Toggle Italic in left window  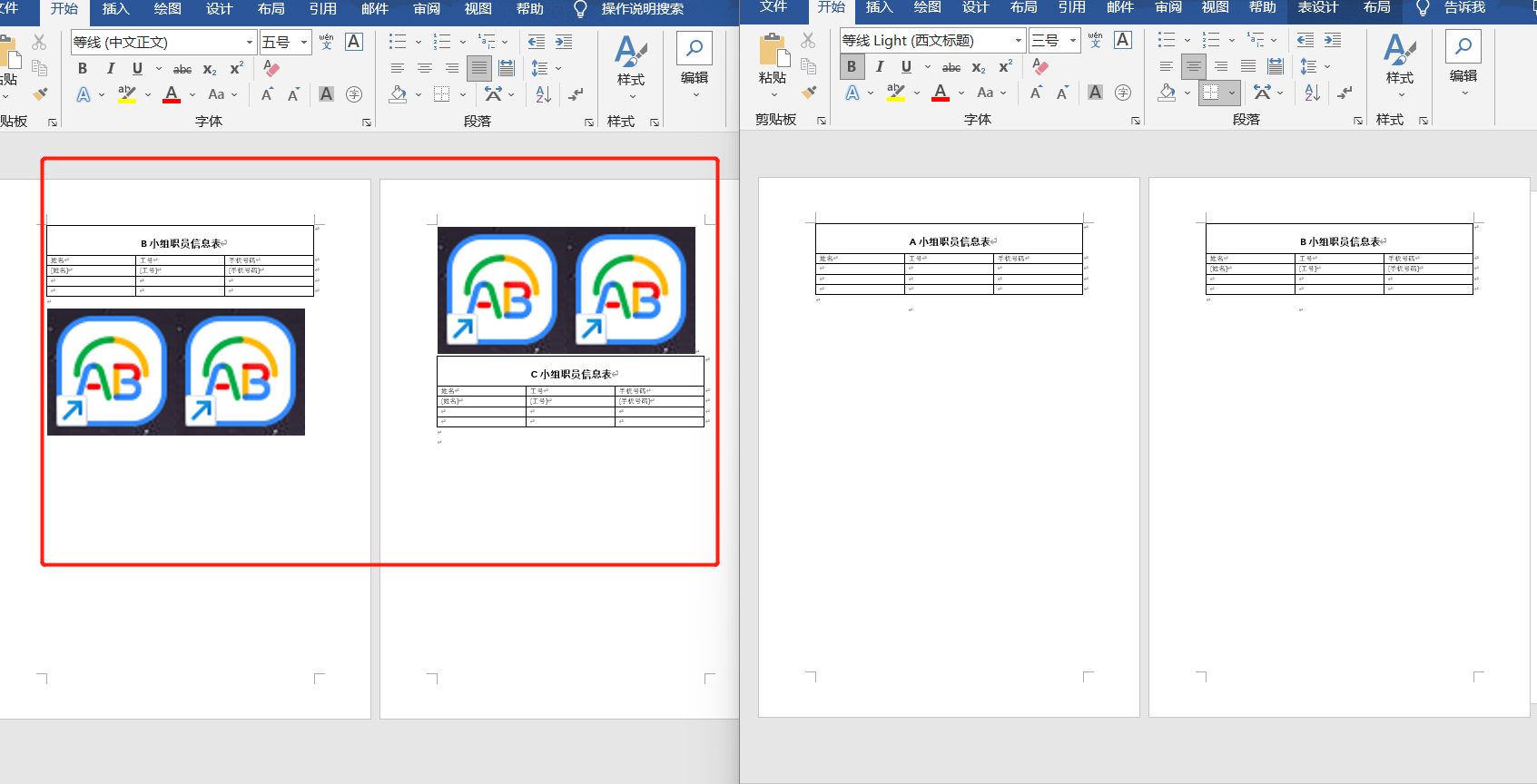(110, 69)
